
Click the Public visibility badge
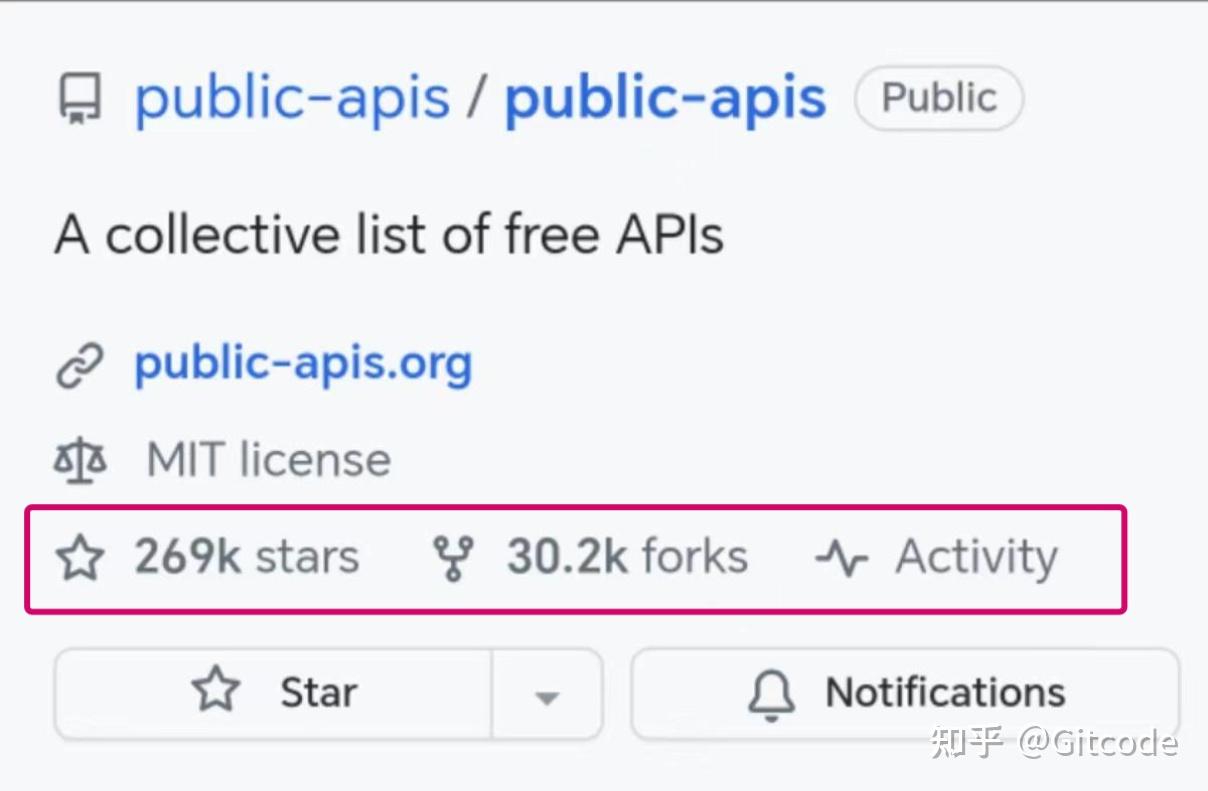click(x=939, y=98)
